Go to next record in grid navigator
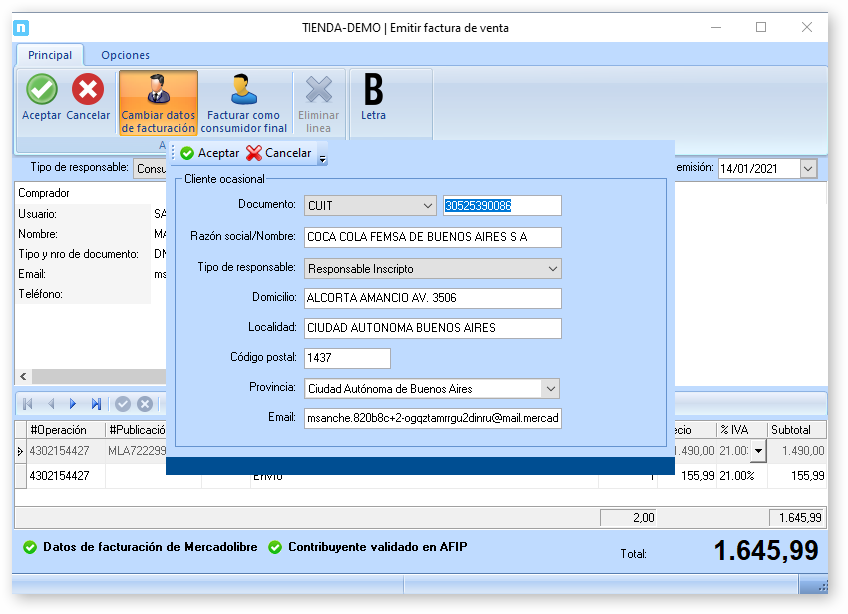This screenshot has width=848, height=614. [x=73, y=404]
